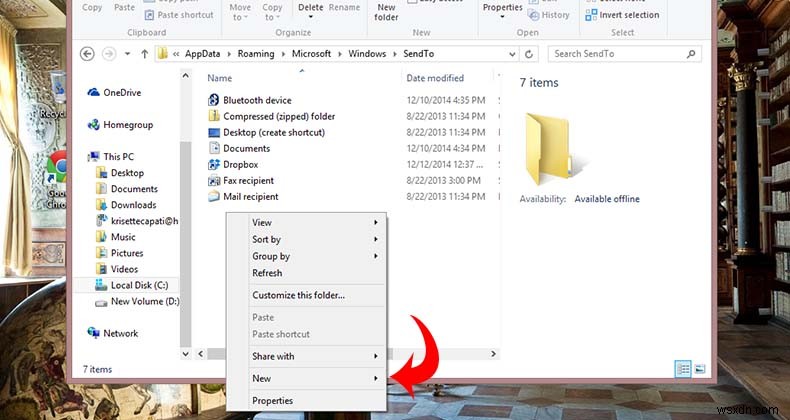
Task: Select the Dropbox item
Action: pos(233,165)
